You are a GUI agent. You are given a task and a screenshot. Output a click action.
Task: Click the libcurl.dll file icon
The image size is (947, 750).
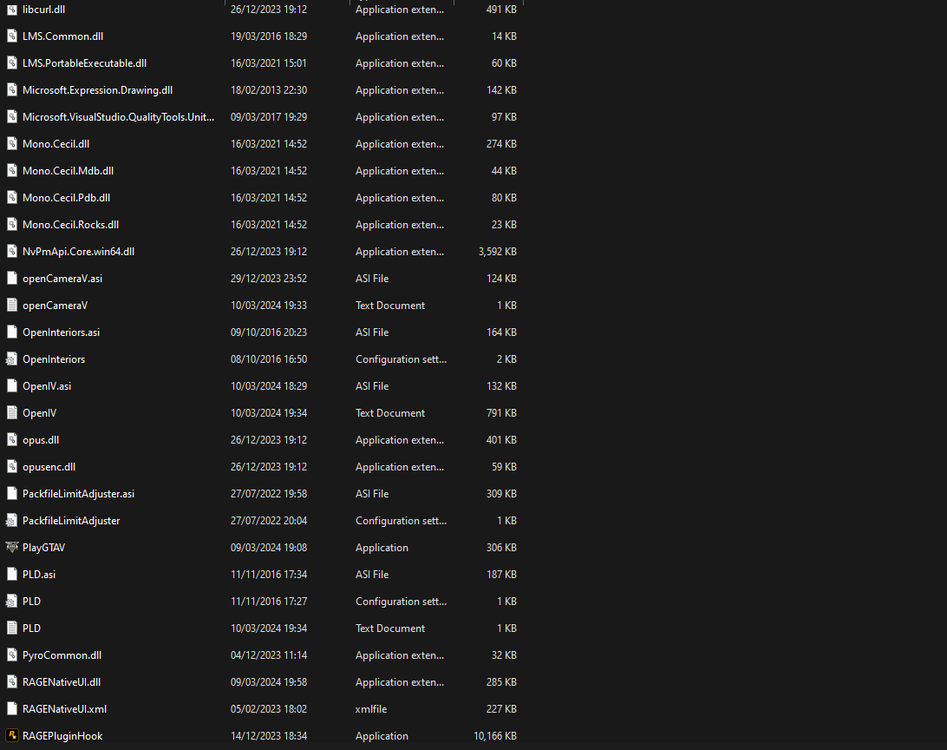coord(11,9)
